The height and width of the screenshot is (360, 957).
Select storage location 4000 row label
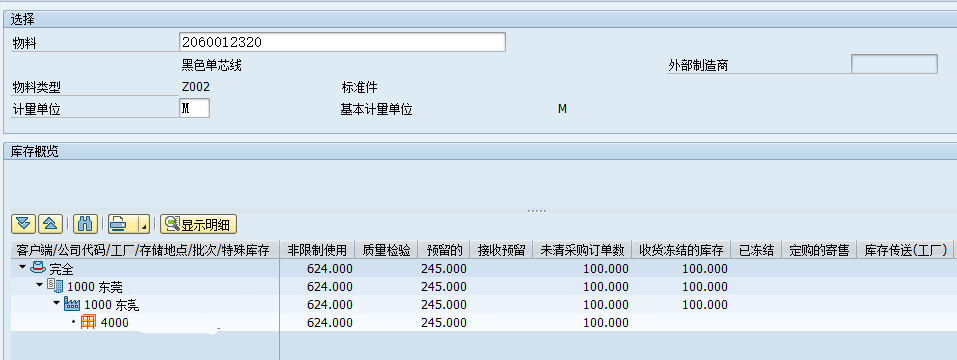click(x=115, y=323)
